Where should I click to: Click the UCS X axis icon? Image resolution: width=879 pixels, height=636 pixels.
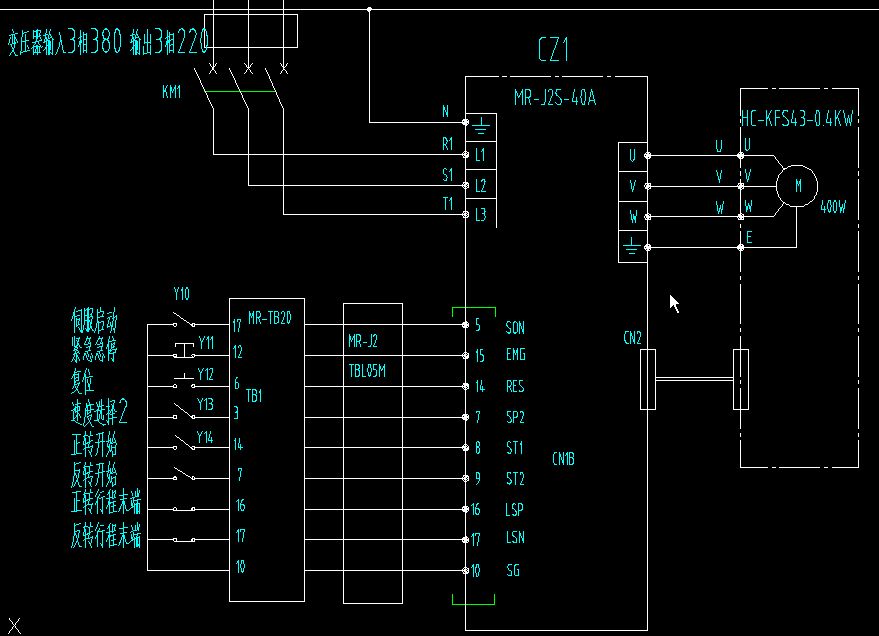14,625
